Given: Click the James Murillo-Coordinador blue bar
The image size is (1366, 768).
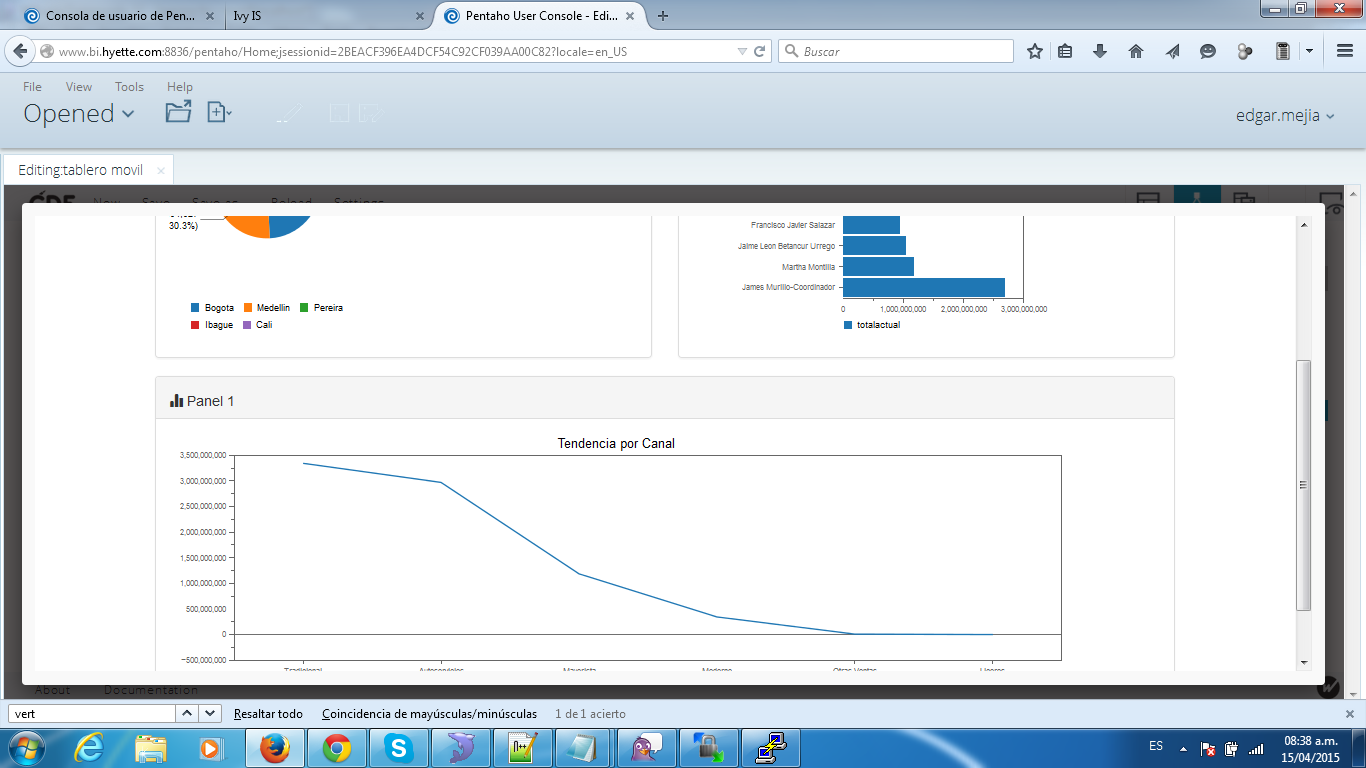Looking at the screenshot, I should [x=924, y=287].
